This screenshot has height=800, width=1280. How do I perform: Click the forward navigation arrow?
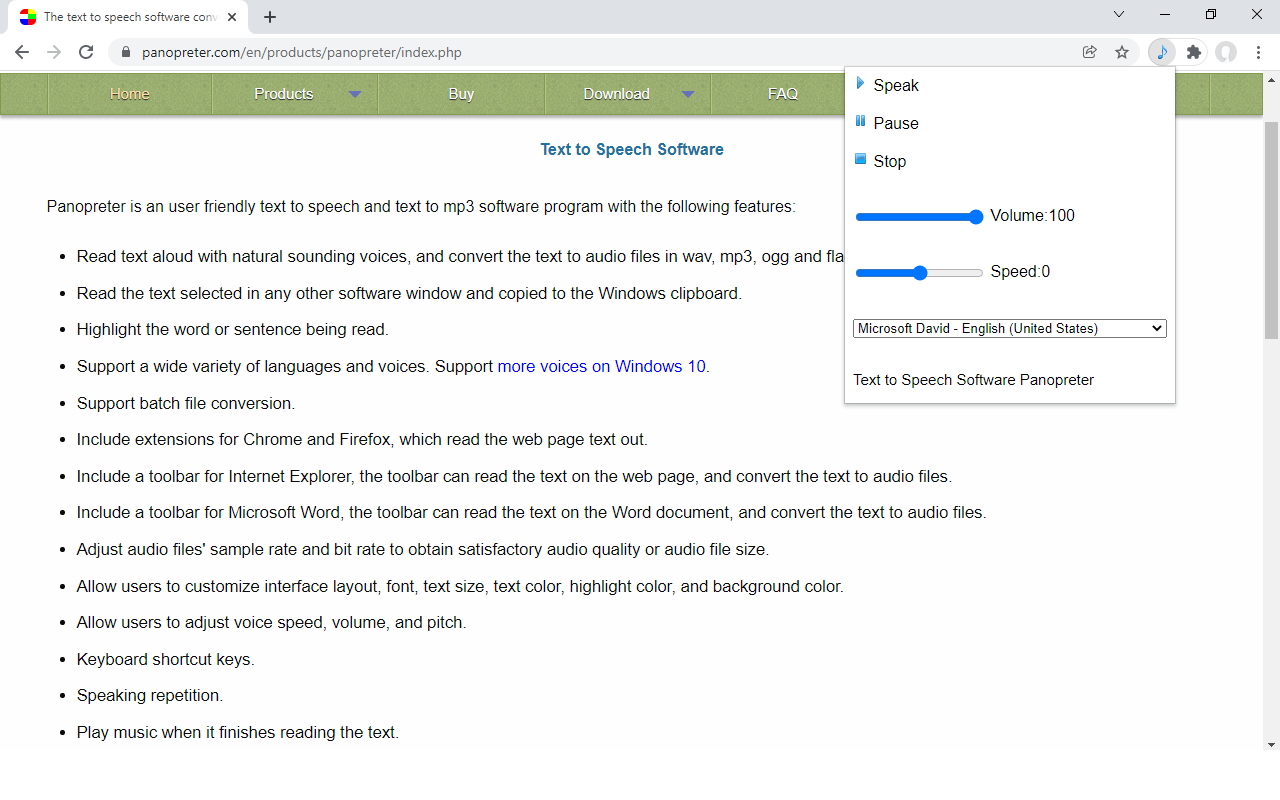[54, 52]
